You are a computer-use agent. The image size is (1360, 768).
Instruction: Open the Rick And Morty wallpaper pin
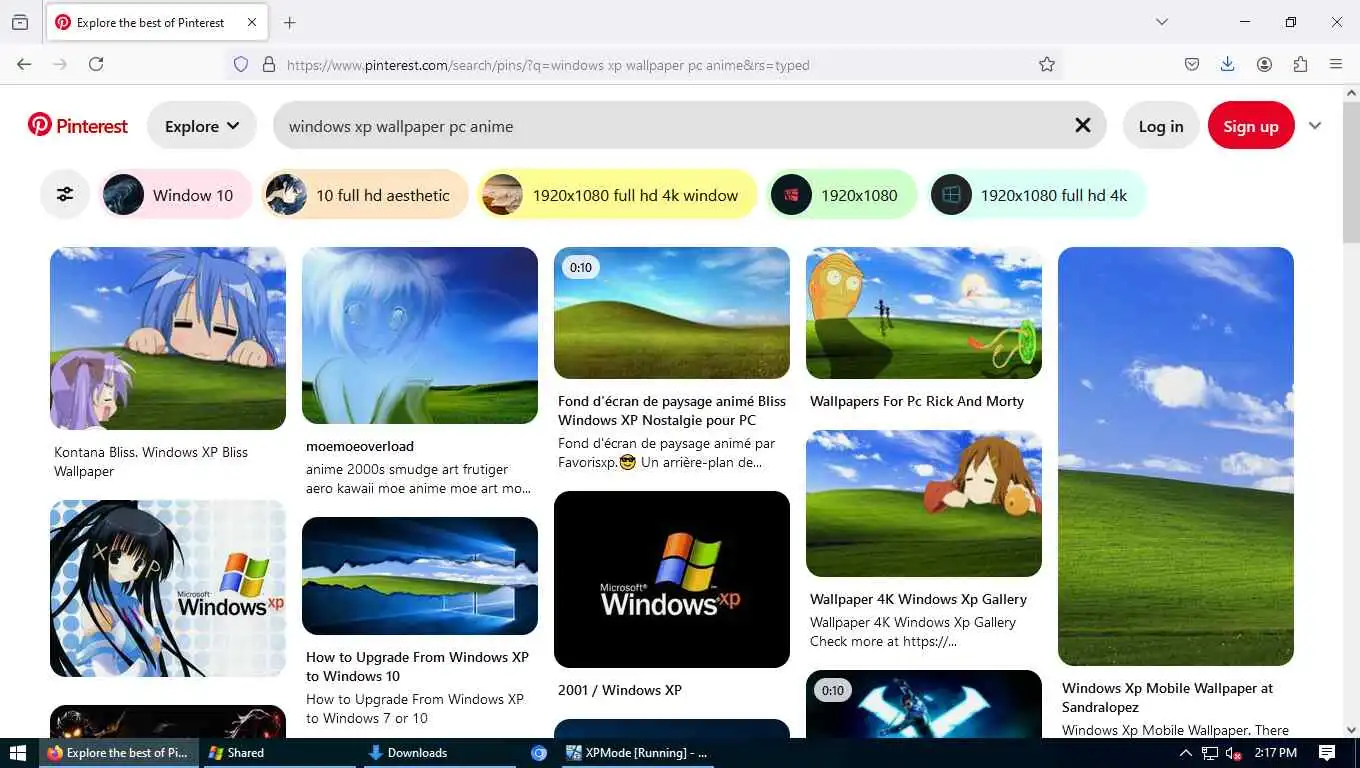pyautogui.click(x=924, y=313)
